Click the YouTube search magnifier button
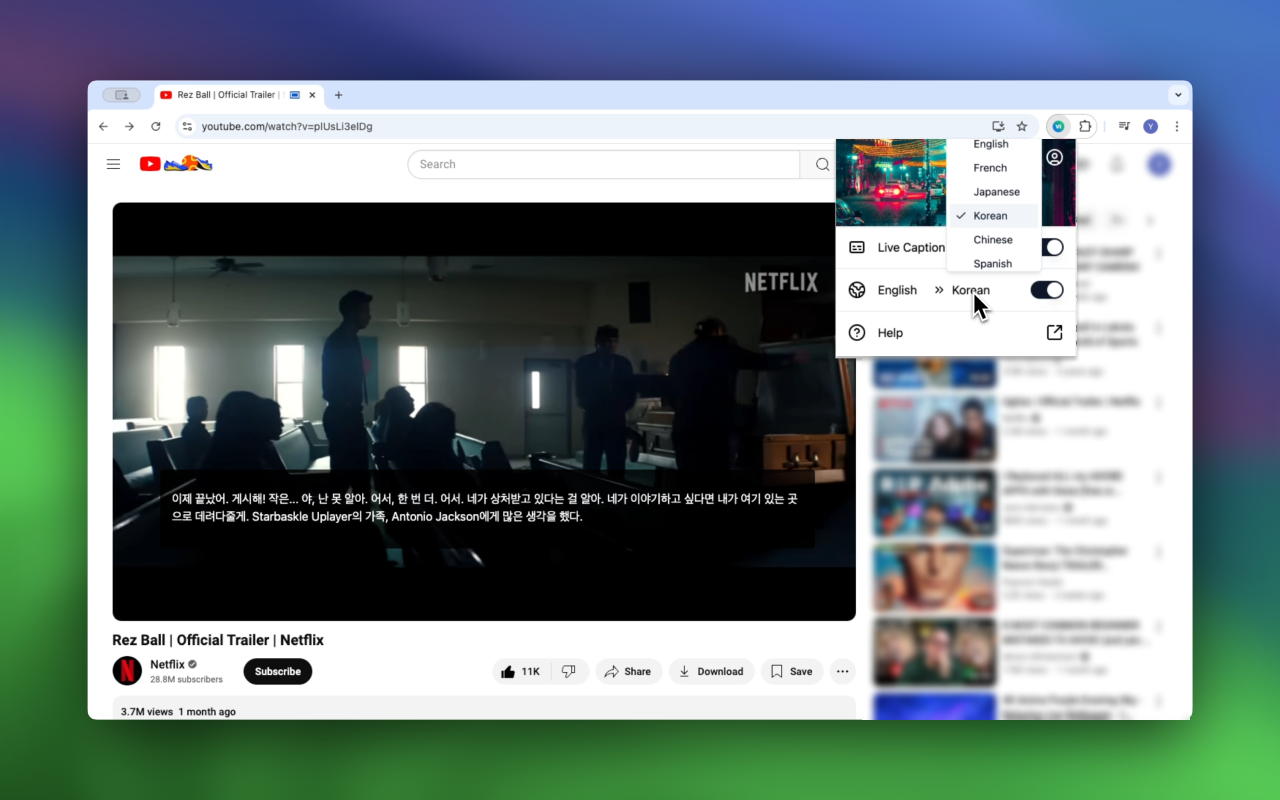 822,165
